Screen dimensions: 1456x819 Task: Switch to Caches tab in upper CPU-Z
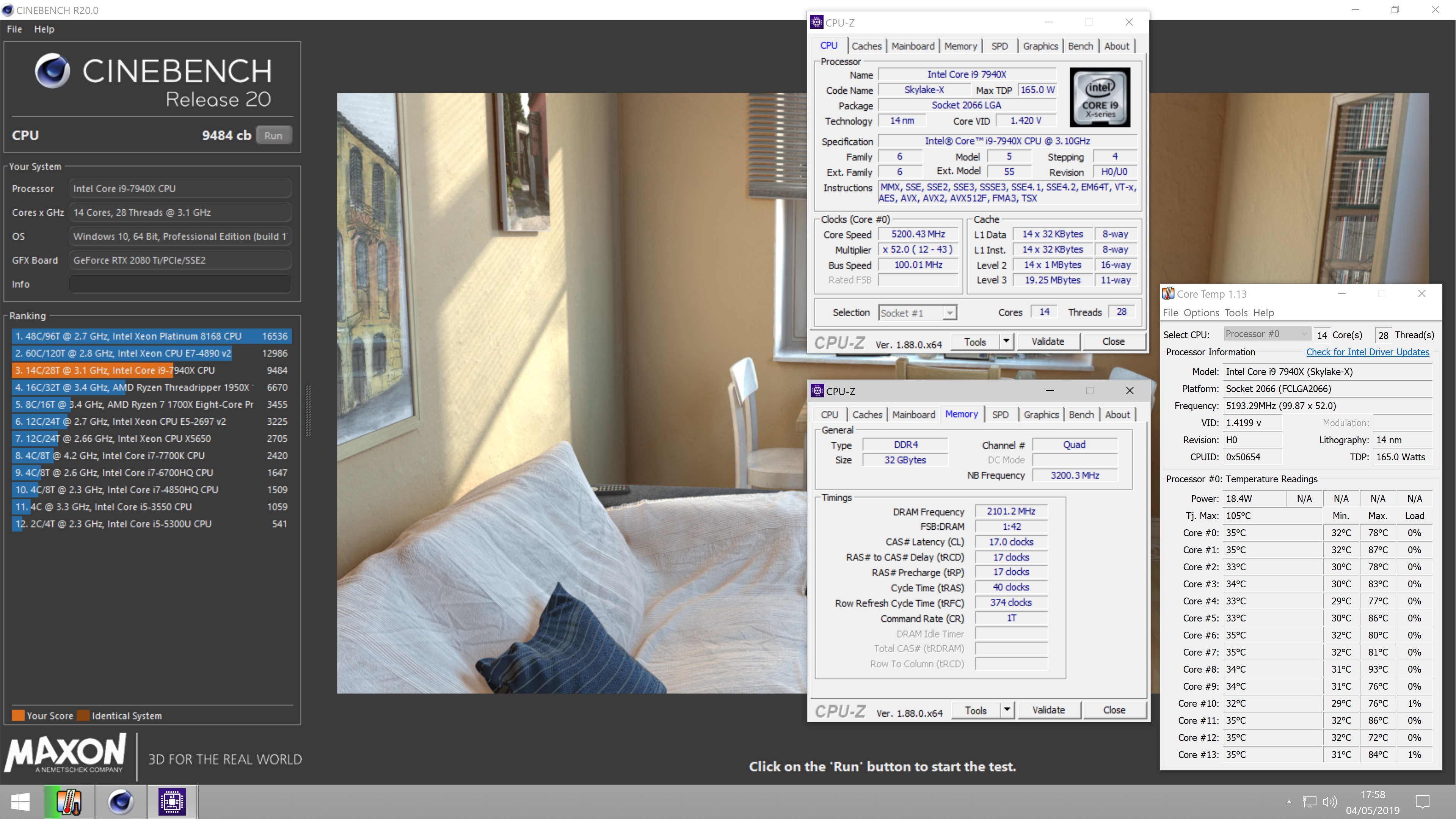(866, 46)
